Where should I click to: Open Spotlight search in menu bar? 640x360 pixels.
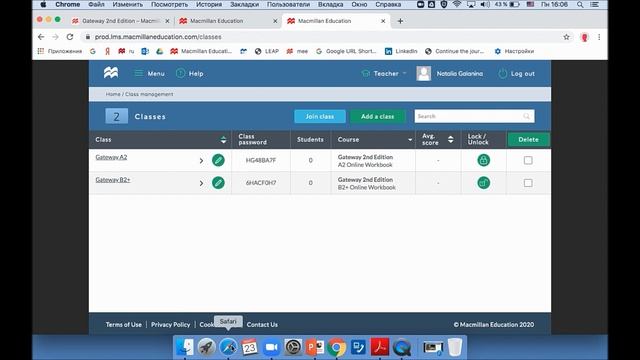coord(580,4)
